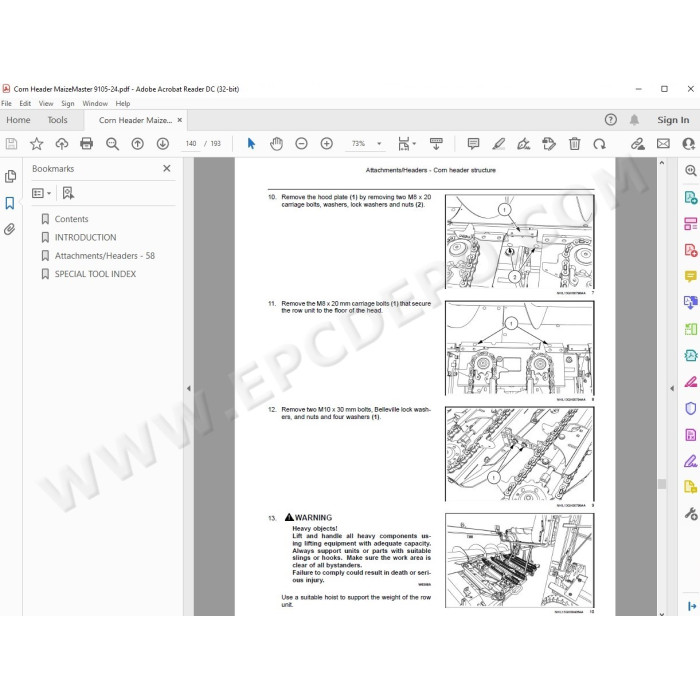Open the Comment tool in the right pane
Viewport: 700px width, 700px height.
[x=690, y=276]
